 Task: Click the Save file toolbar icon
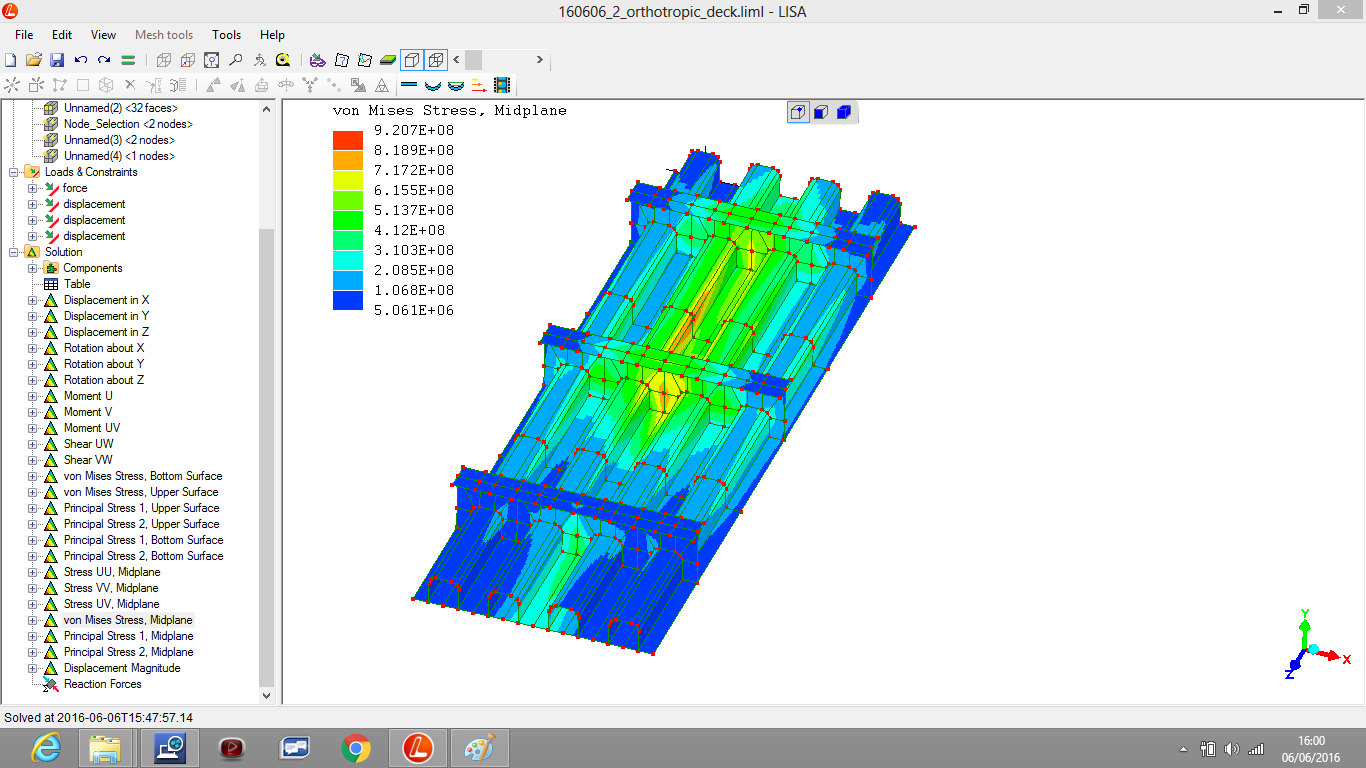pyautogui.click(x=57, y=60)
